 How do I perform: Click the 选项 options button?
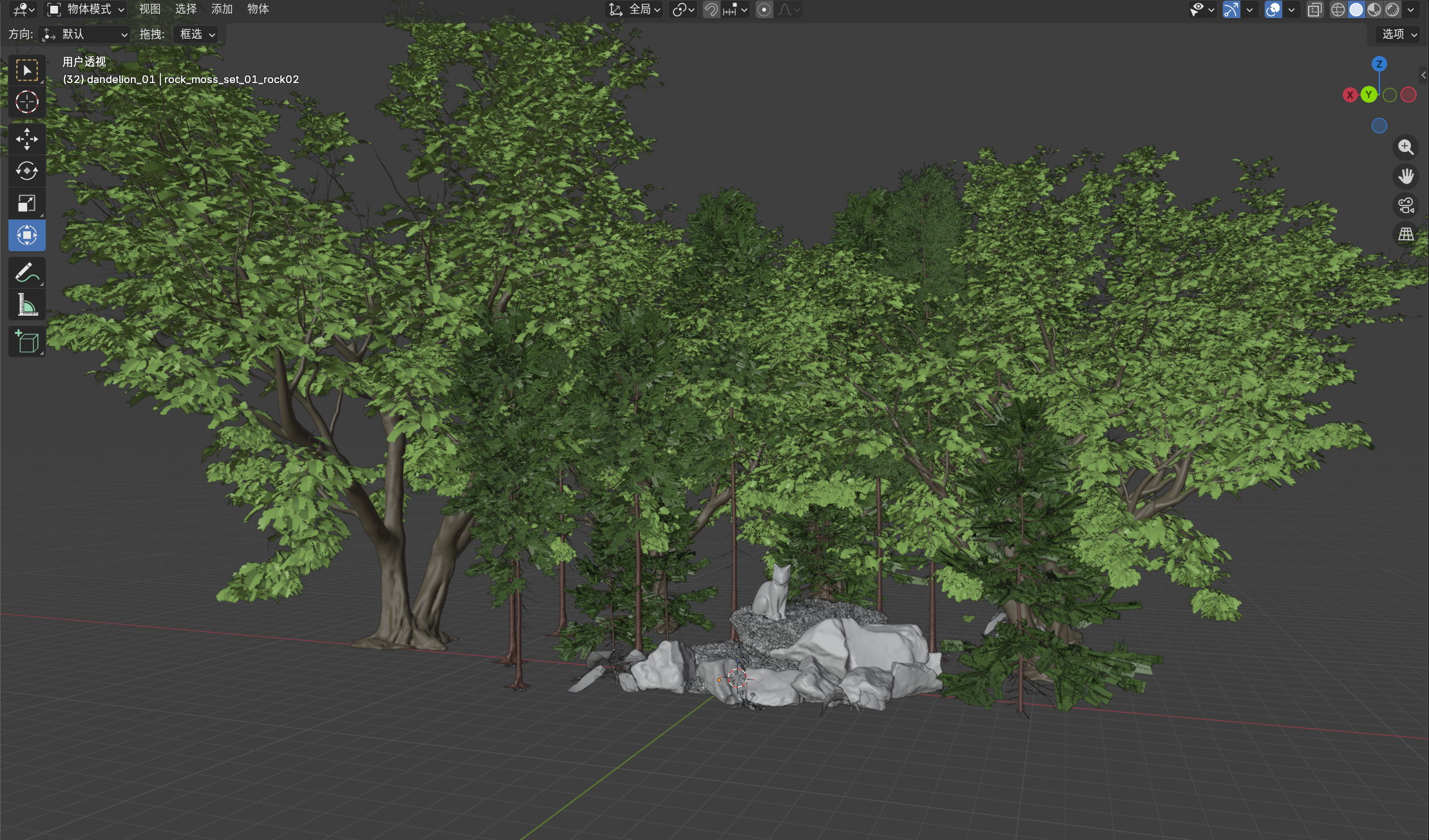[x=1399, y=34]
